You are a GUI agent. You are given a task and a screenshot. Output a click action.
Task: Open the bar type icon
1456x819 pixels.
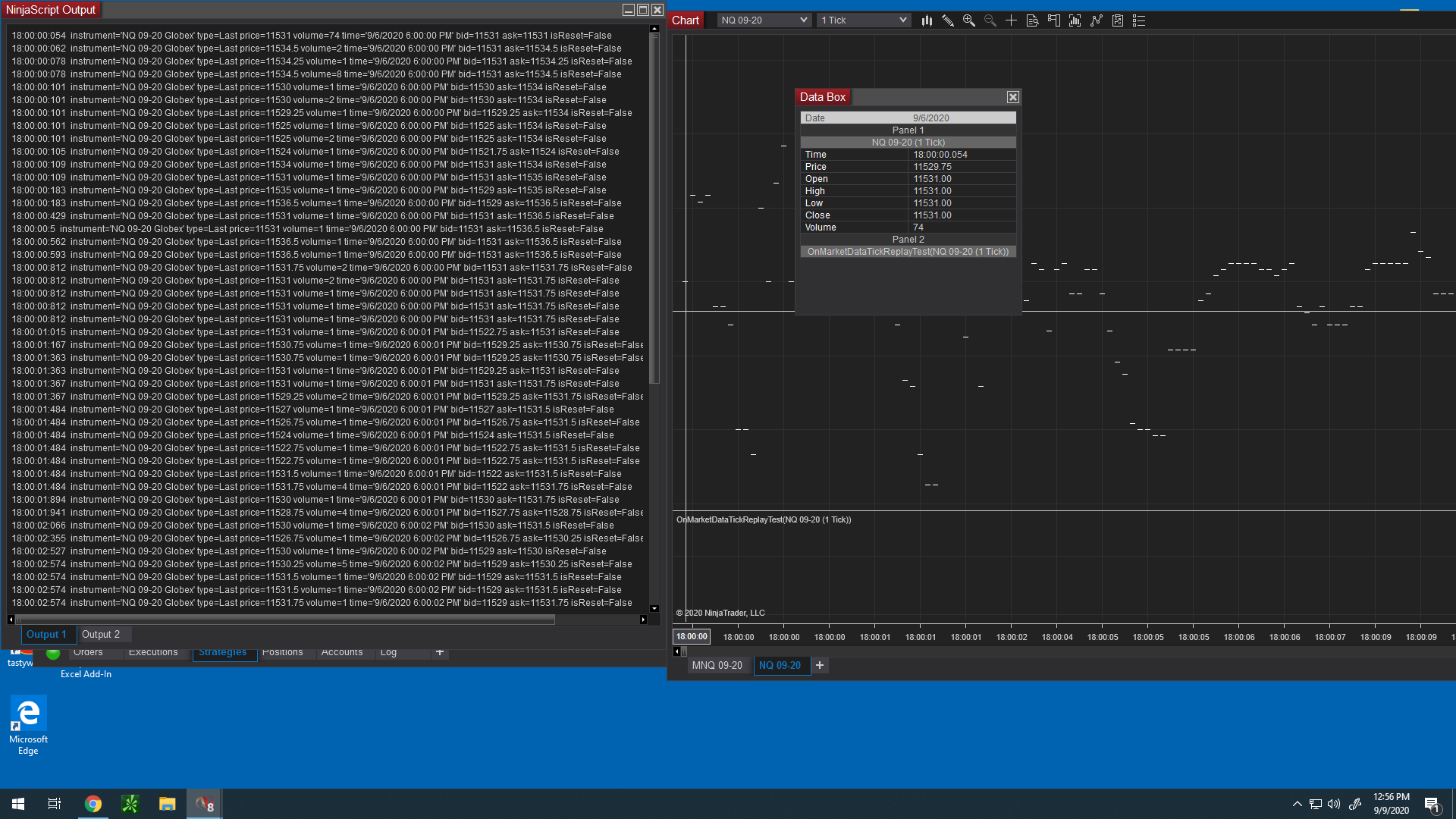point(927,20)
